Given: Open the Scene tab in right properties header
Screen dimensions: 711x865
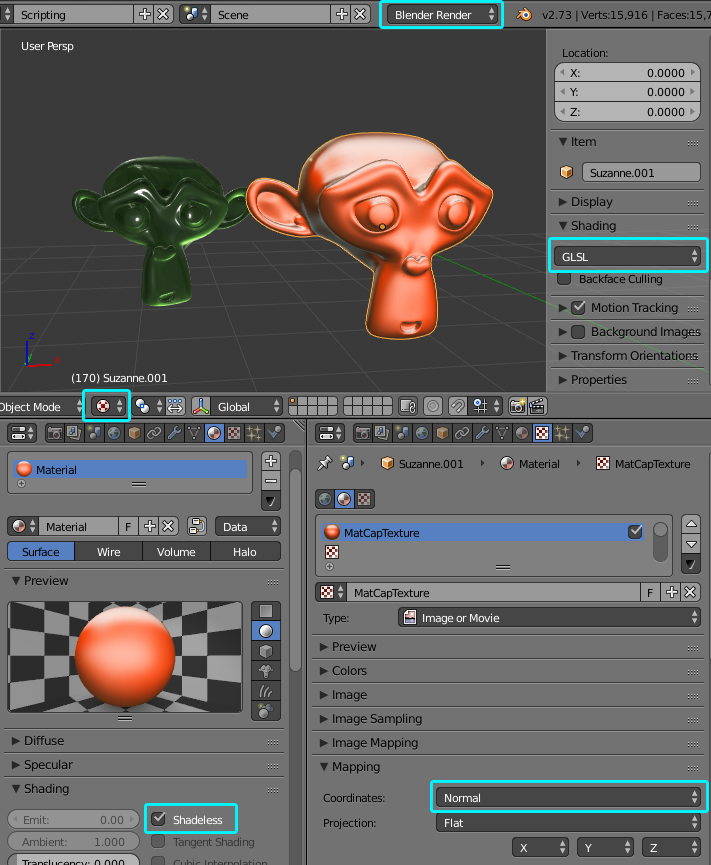Looking at the screenshot, I should coord(402,433).
